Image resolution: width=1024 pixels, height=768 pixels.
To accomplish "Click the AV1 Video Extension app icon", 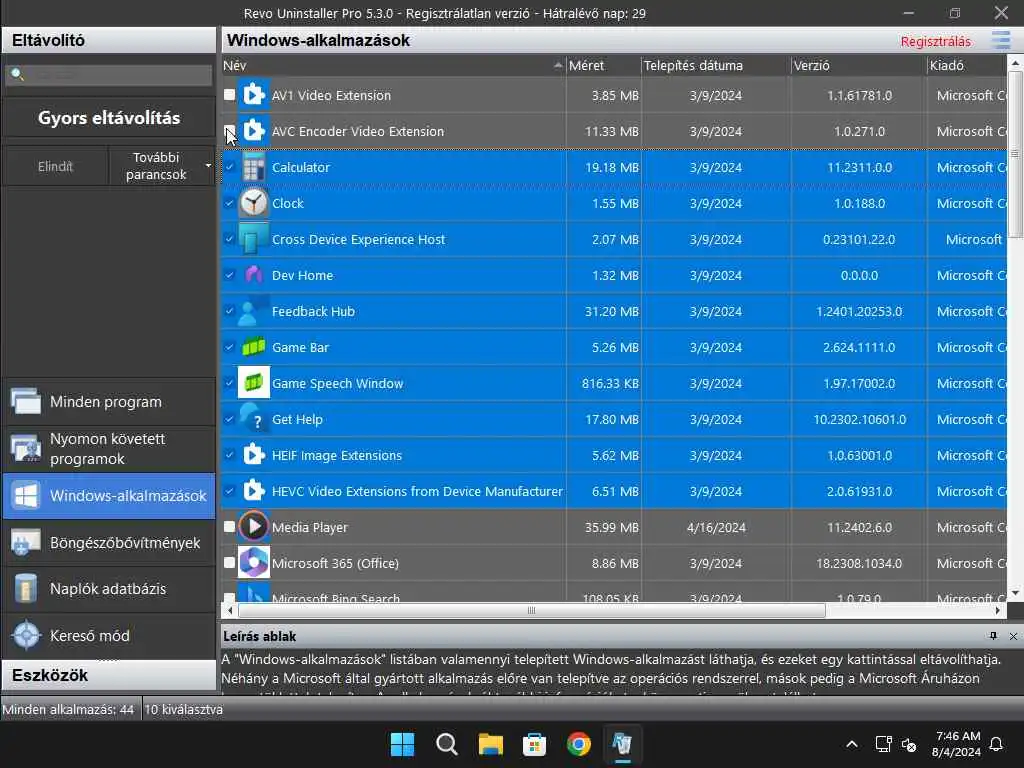I will point(253,95).
